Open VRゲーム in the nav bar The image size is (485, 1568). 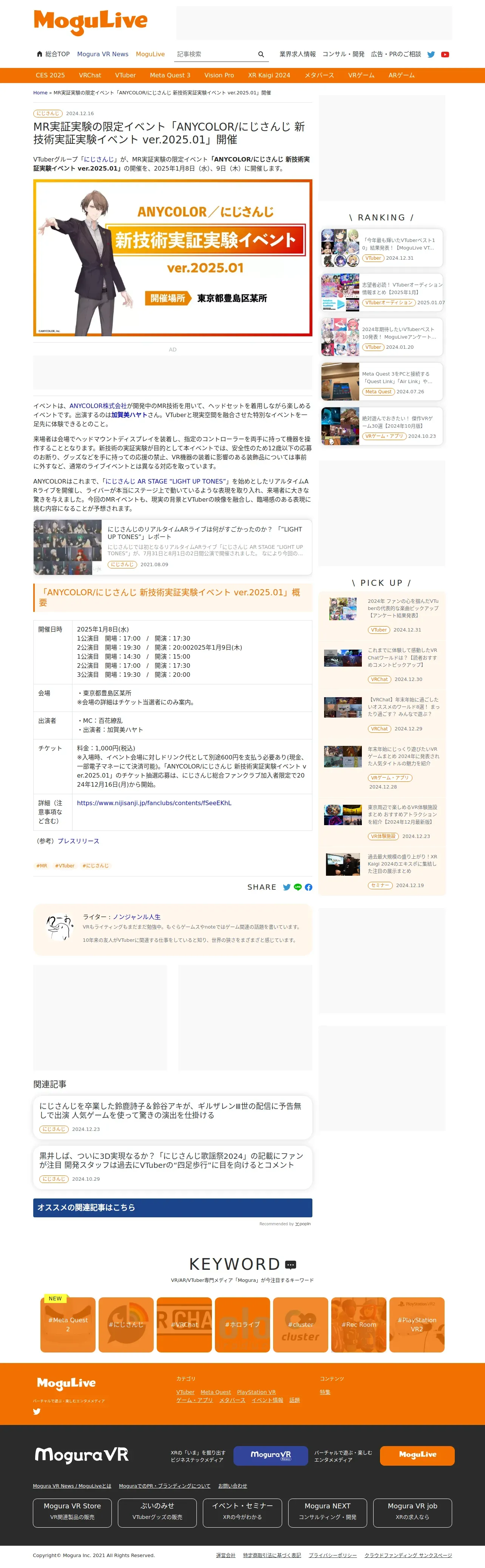[x=361, y=75]
